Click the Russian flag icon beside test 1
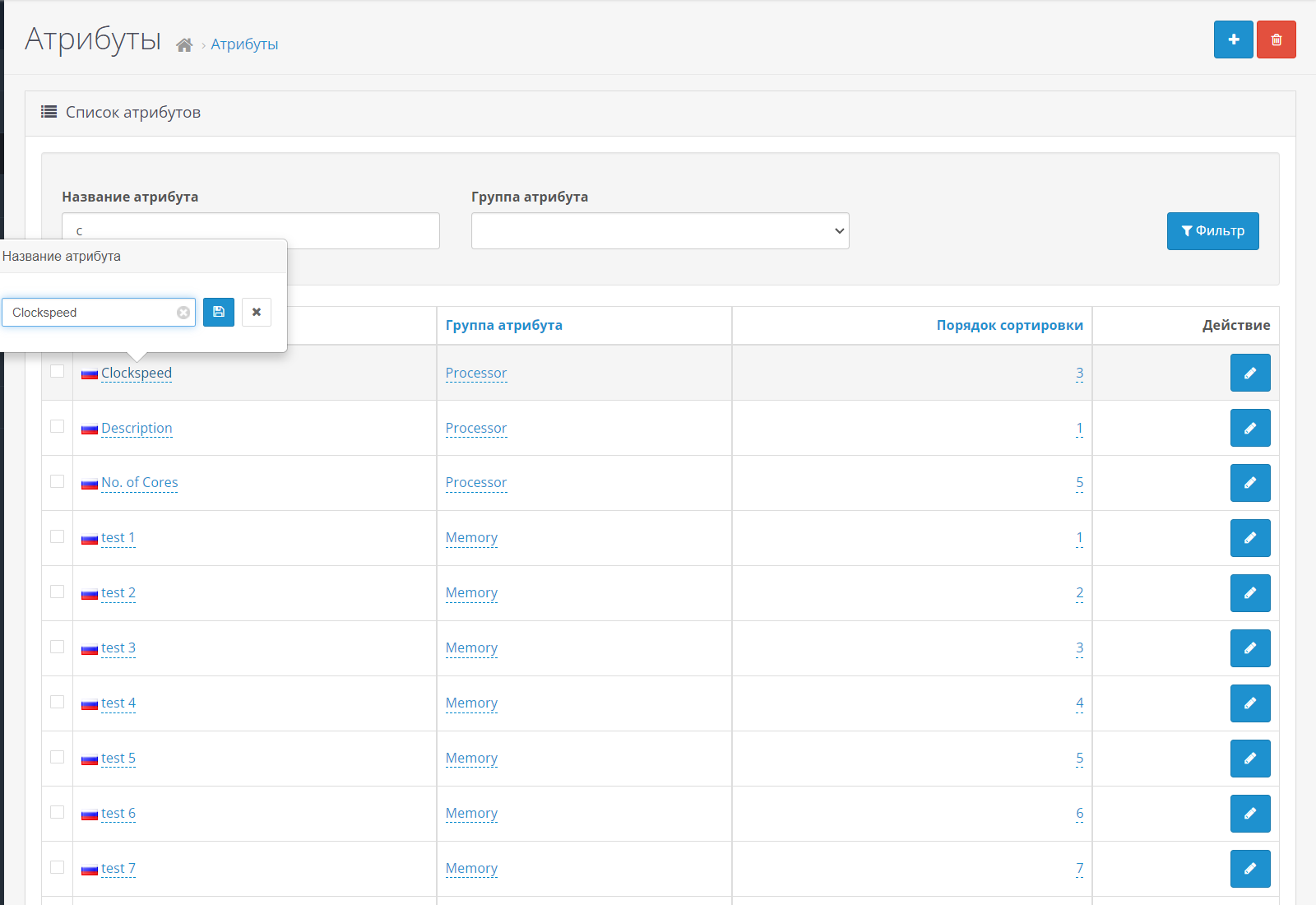 point(90,540)
